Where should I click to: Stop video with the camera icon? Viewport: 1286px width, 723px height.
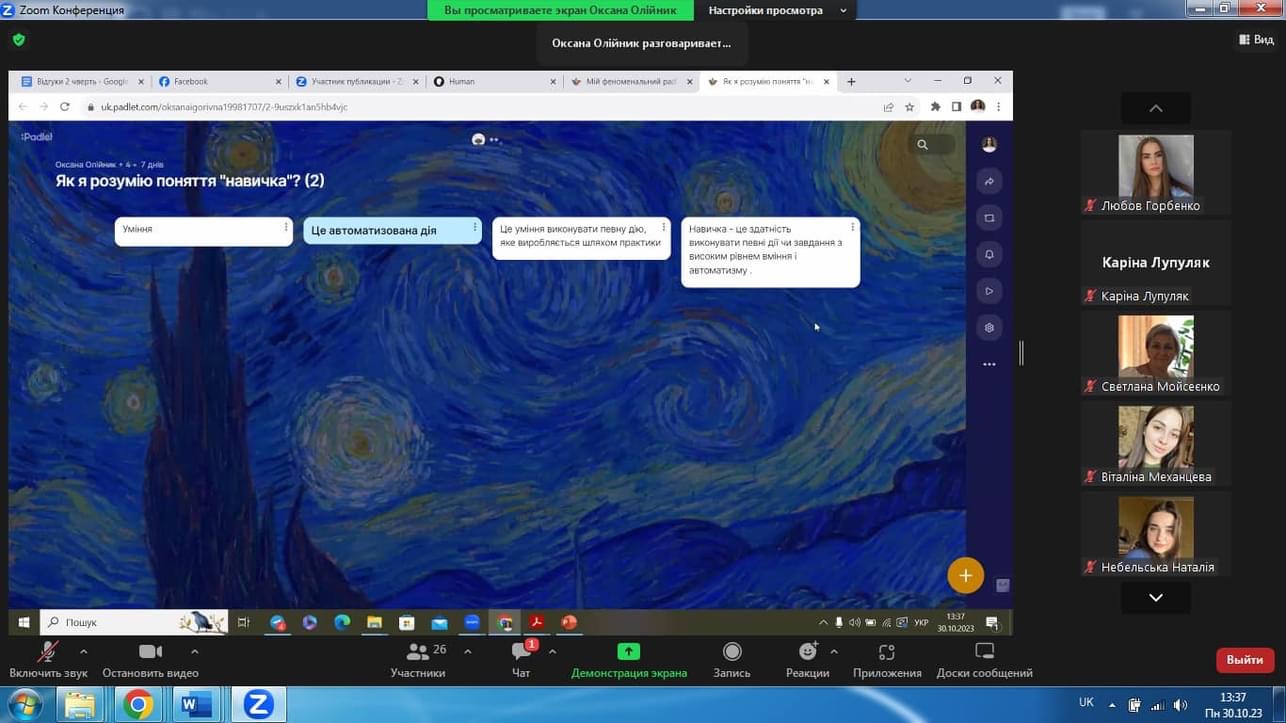(150, 652)
